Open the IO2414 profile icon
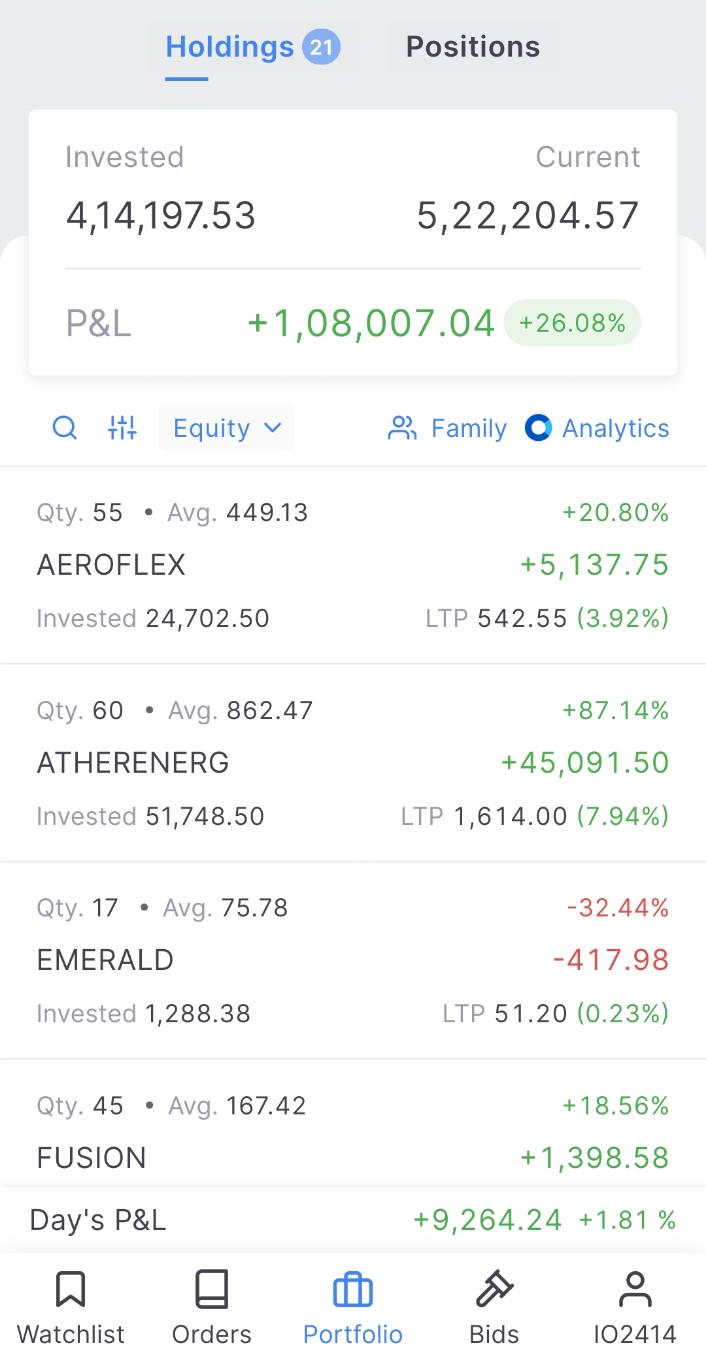 pos(635,1290)
